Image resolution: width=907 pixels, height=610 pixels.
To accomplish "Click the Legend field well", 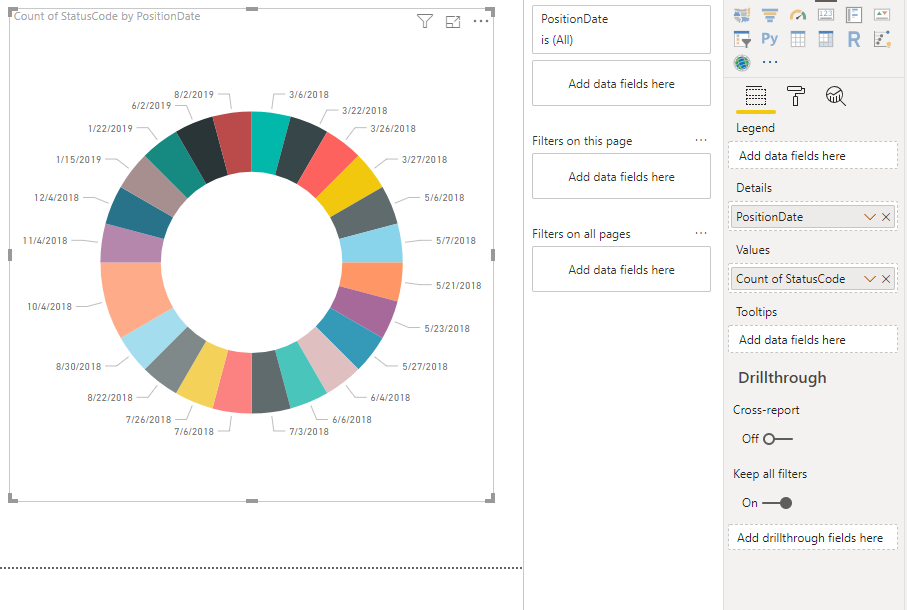I will [x=813, y=156].
